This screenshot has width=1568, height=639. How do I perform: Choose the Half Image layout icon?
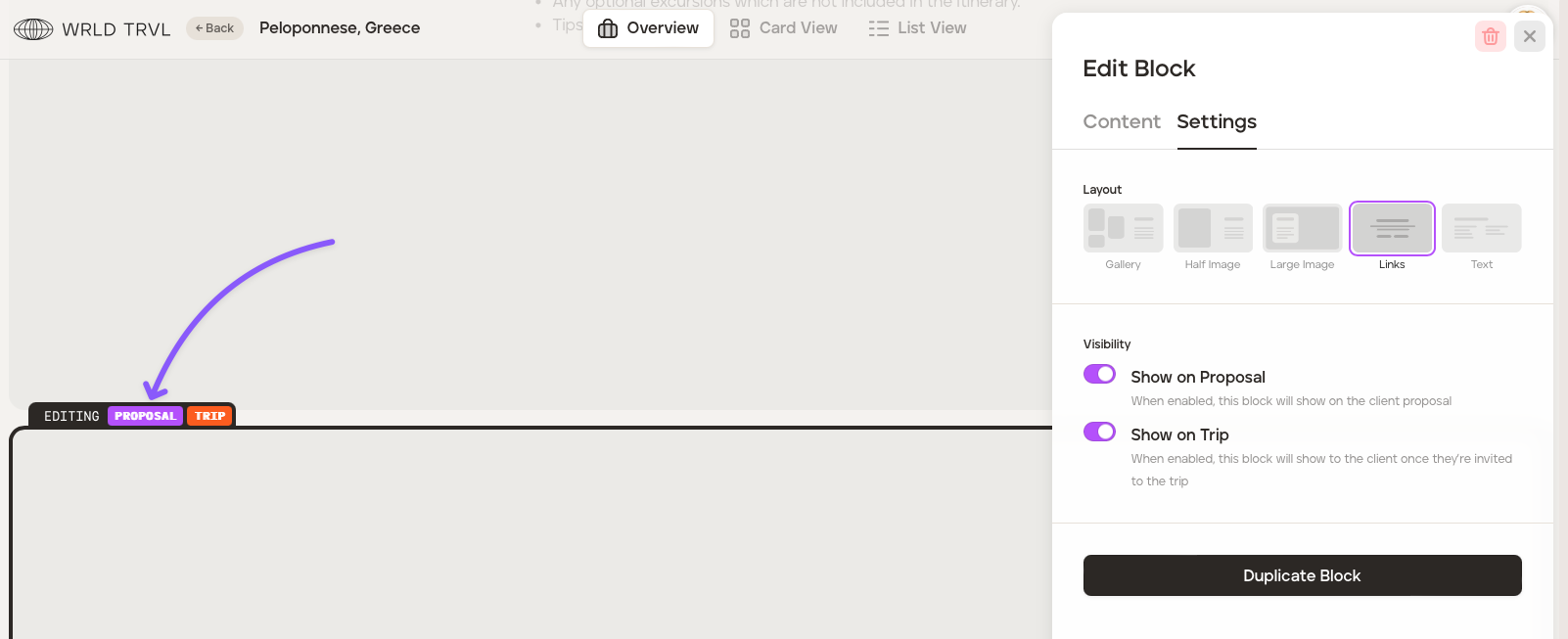point(1213,228)
